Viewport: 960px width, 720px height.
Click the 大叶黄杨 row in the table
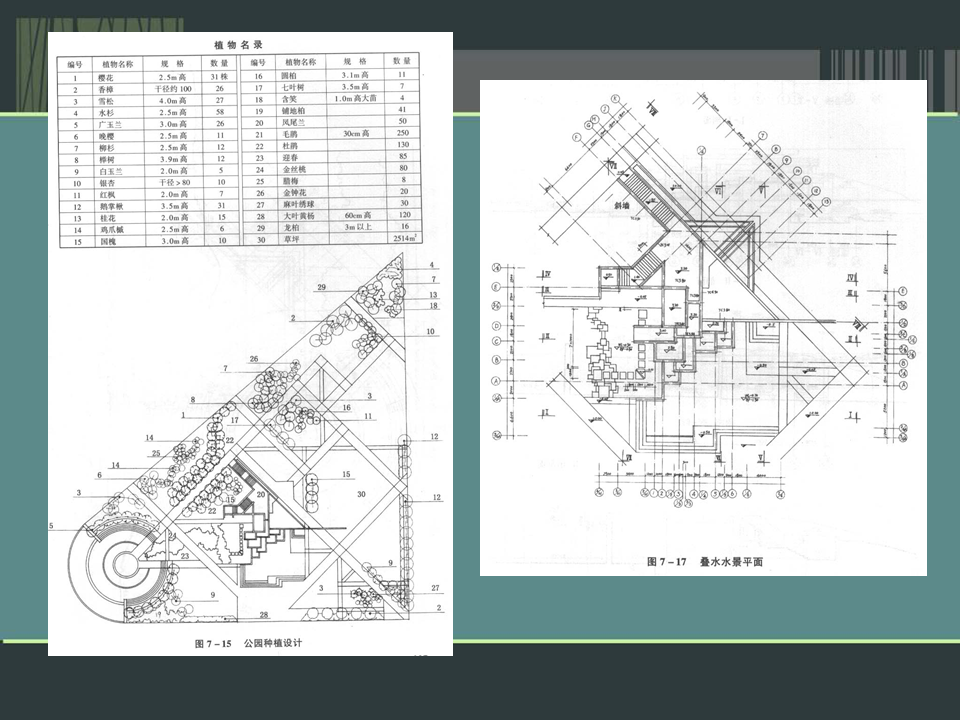pyautogui.click(x=330, y=216)
